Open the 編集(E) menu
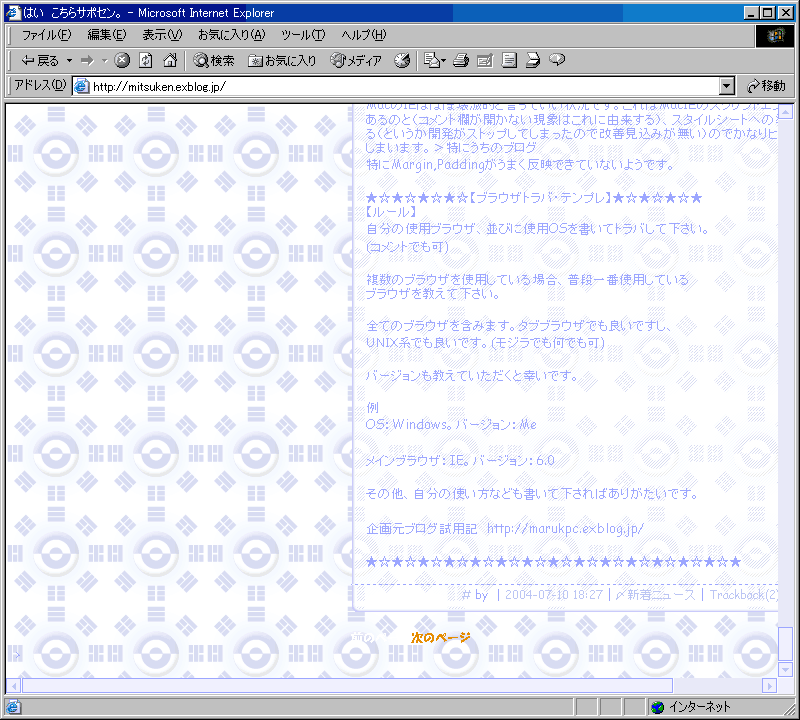Screen dimensions: 800x720 tap(107, 35)
